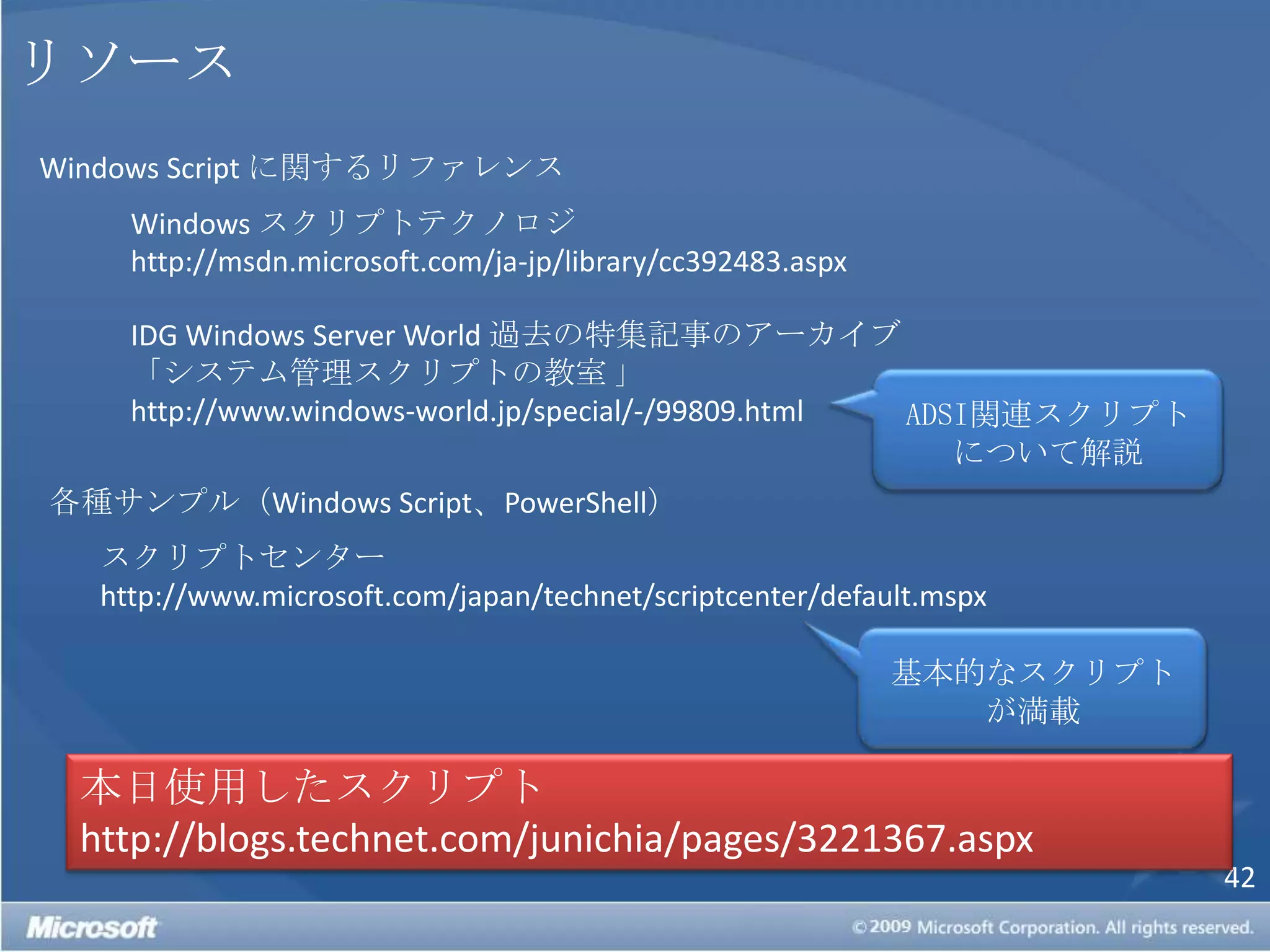Click the Microsoft logo in footer
1270x952 pixels.
(x=92, y=927)
